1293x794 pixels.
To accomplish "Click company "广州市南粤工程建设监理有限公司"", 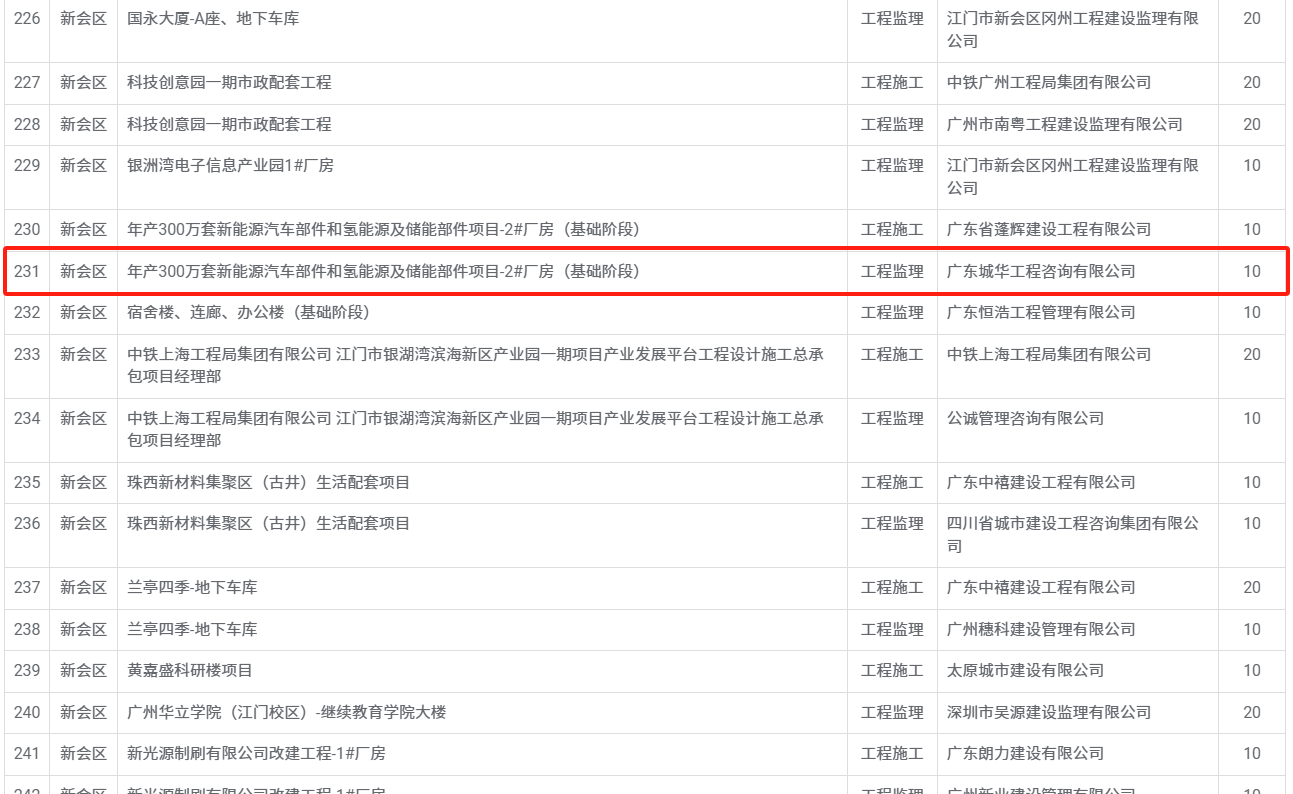I will coord(1064,124).
